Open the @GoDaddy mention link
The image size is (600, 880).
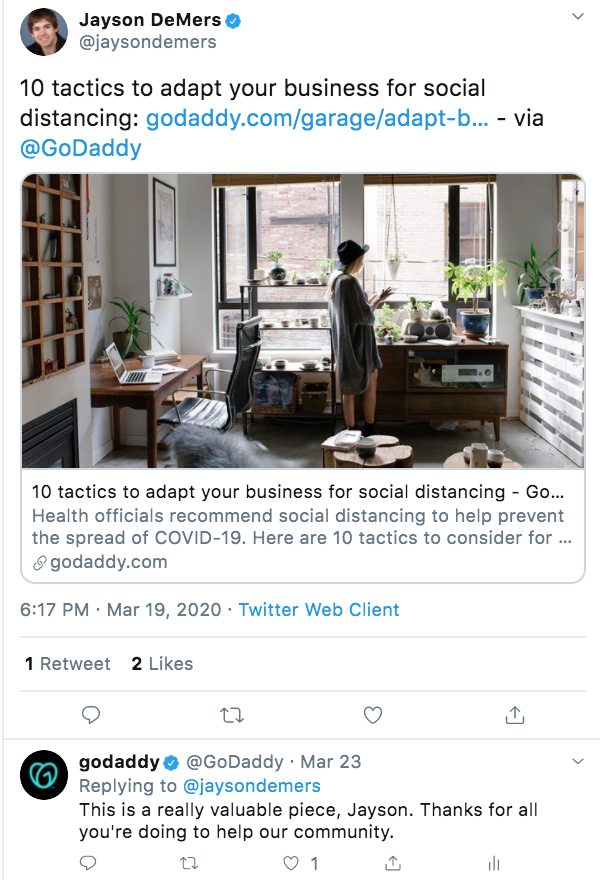pyautogui.click(x=81, y=148)
